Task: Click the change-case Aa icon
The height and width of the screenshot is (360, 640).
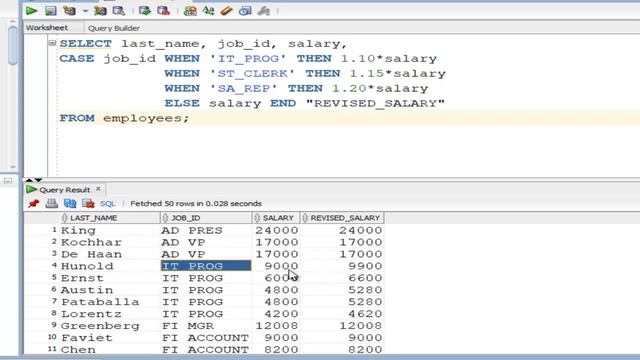Action: 208,11
